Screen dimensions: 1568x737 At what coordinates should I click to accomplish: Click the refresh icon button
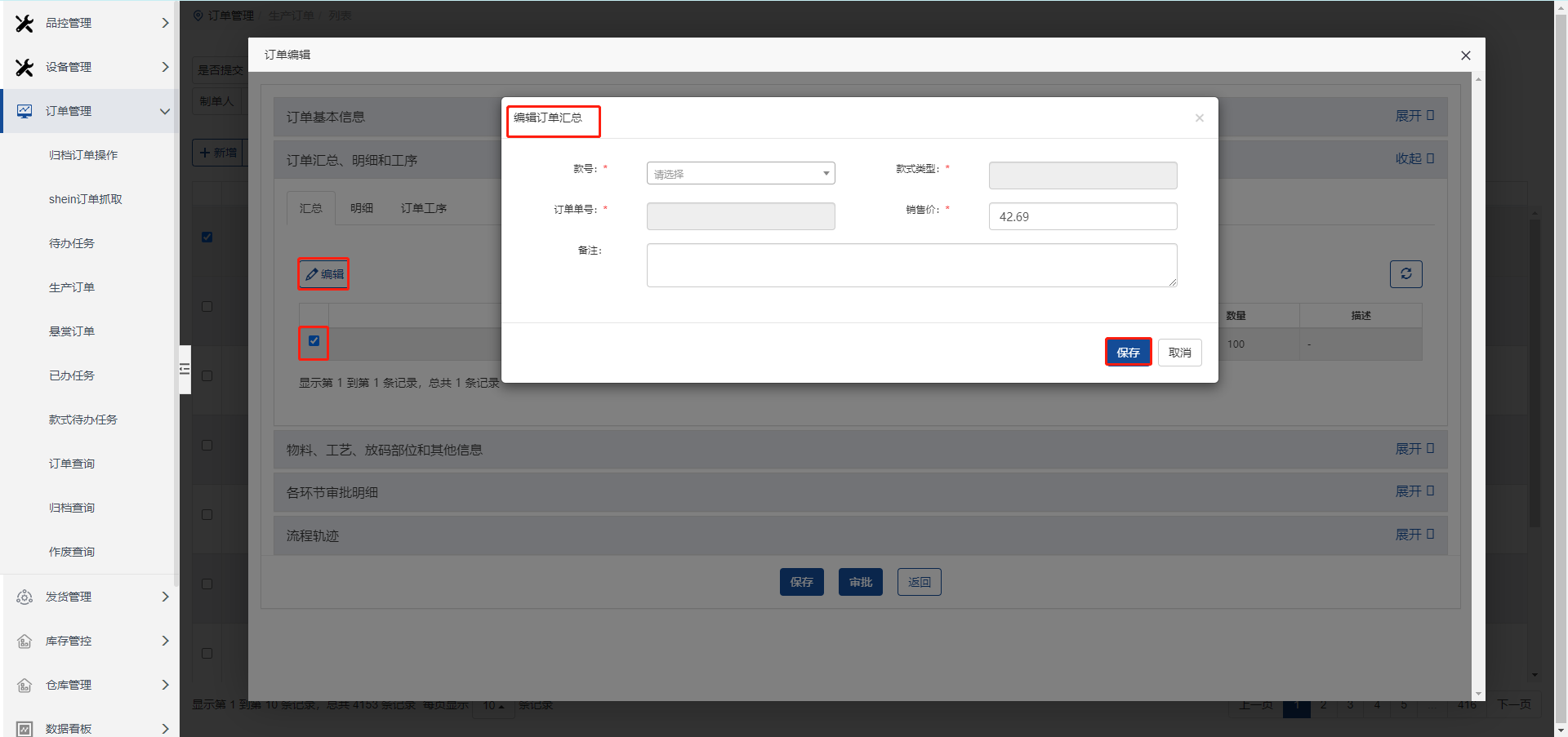pos(1405,274)
